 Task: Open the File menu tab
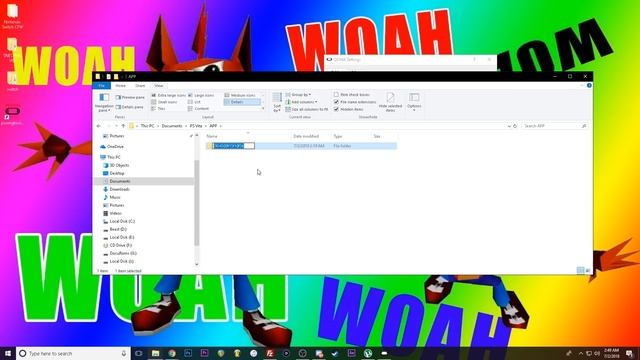click(102, 86)
